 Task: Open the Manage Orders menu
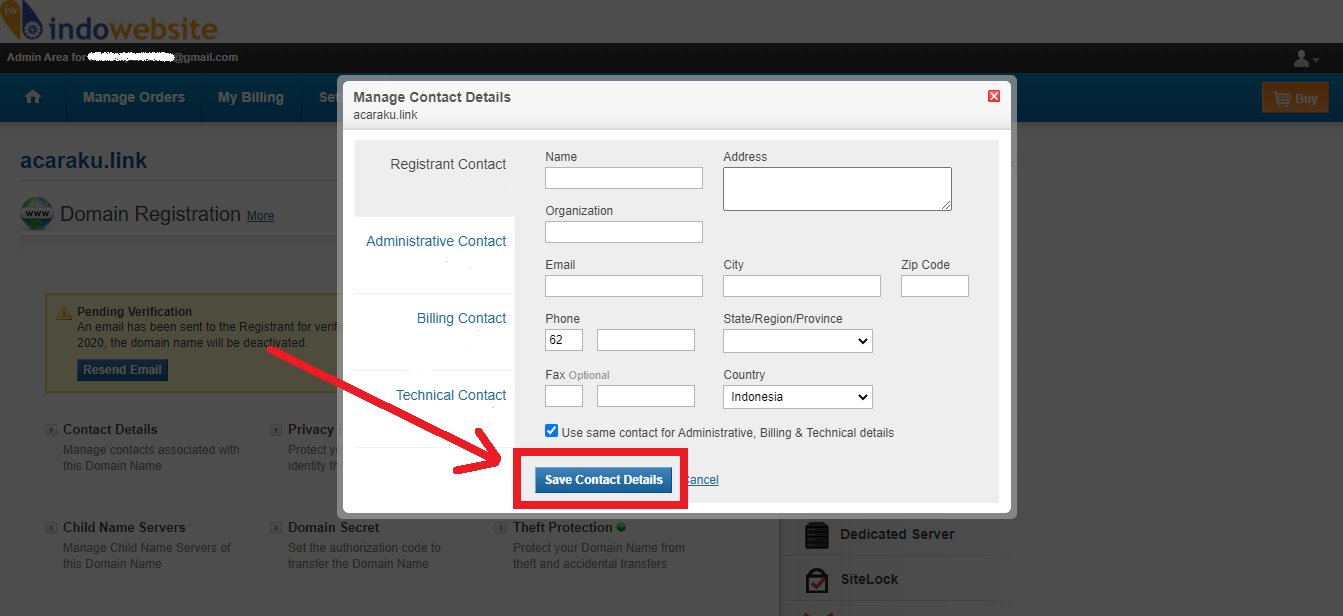pyautogui.click(x=134, y=97)
